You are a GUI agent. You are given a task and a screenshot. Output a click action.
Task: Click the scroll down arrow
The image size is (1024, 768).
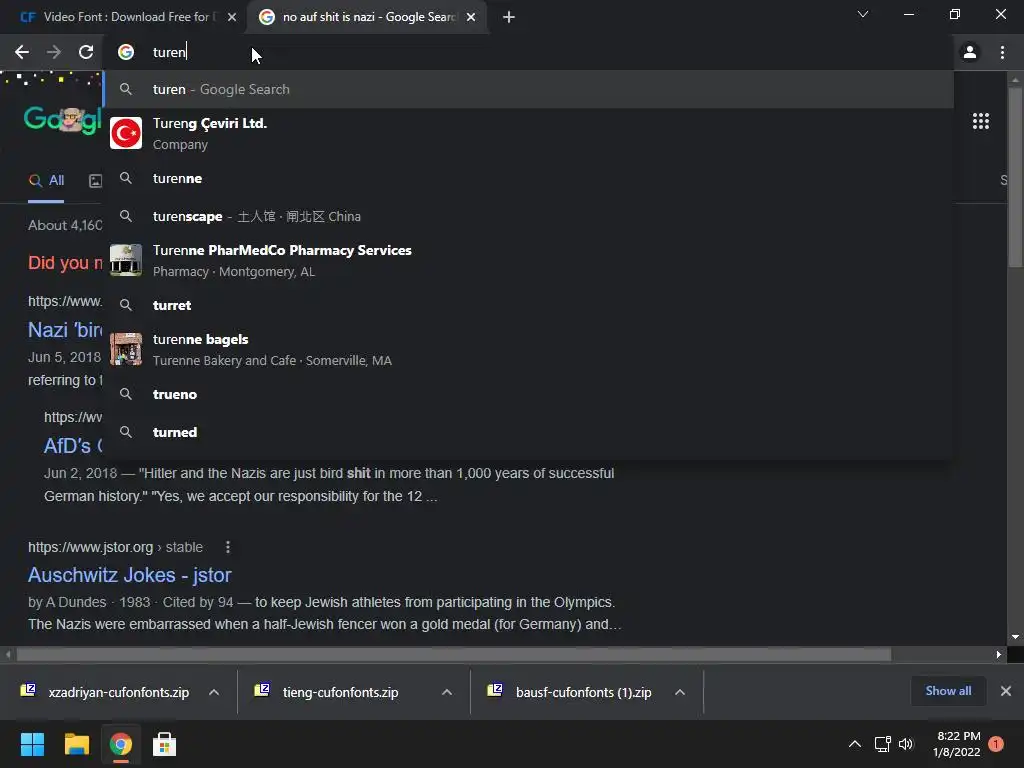(1015, 637)
